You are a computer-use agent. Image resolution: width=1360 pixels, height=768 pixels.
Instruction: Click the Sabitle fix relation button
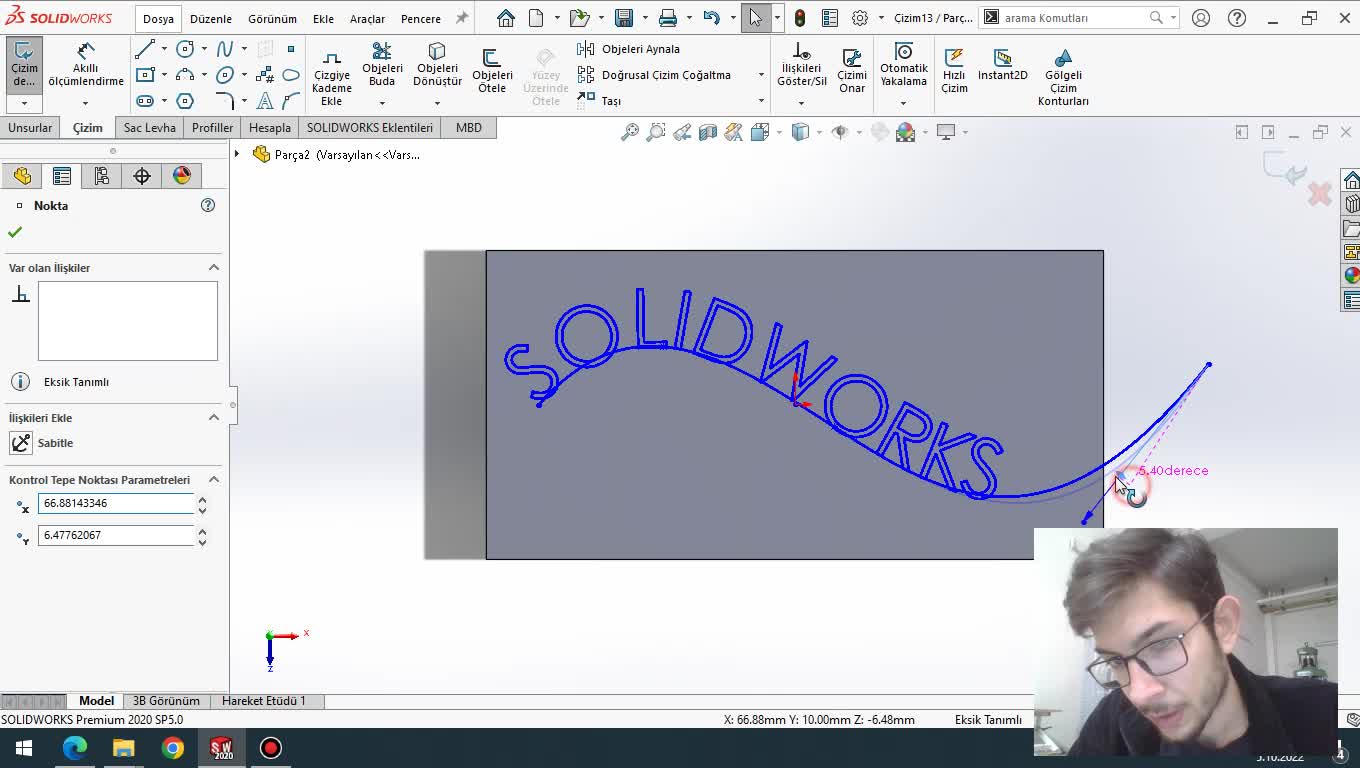[x=42, y=443]
